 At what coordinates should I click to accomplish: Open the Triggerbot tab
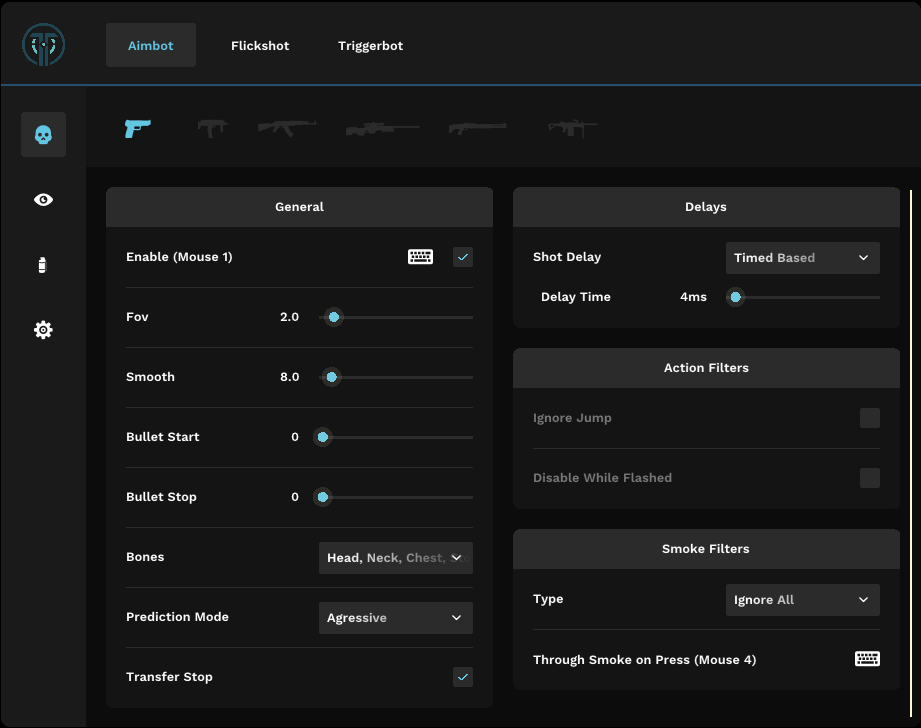[x=370, y=46]
